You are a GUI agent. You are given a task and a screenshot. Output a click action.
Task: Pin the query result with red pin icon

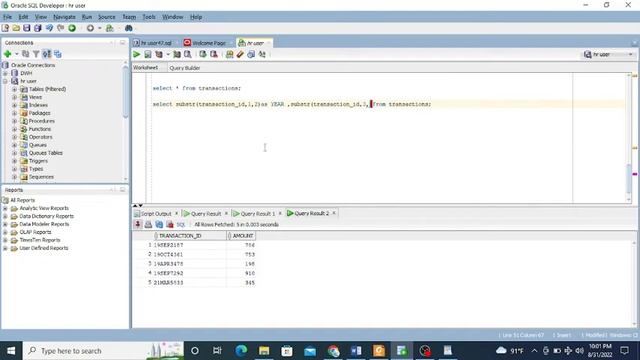pyautogui.click(x=138, y=224)
